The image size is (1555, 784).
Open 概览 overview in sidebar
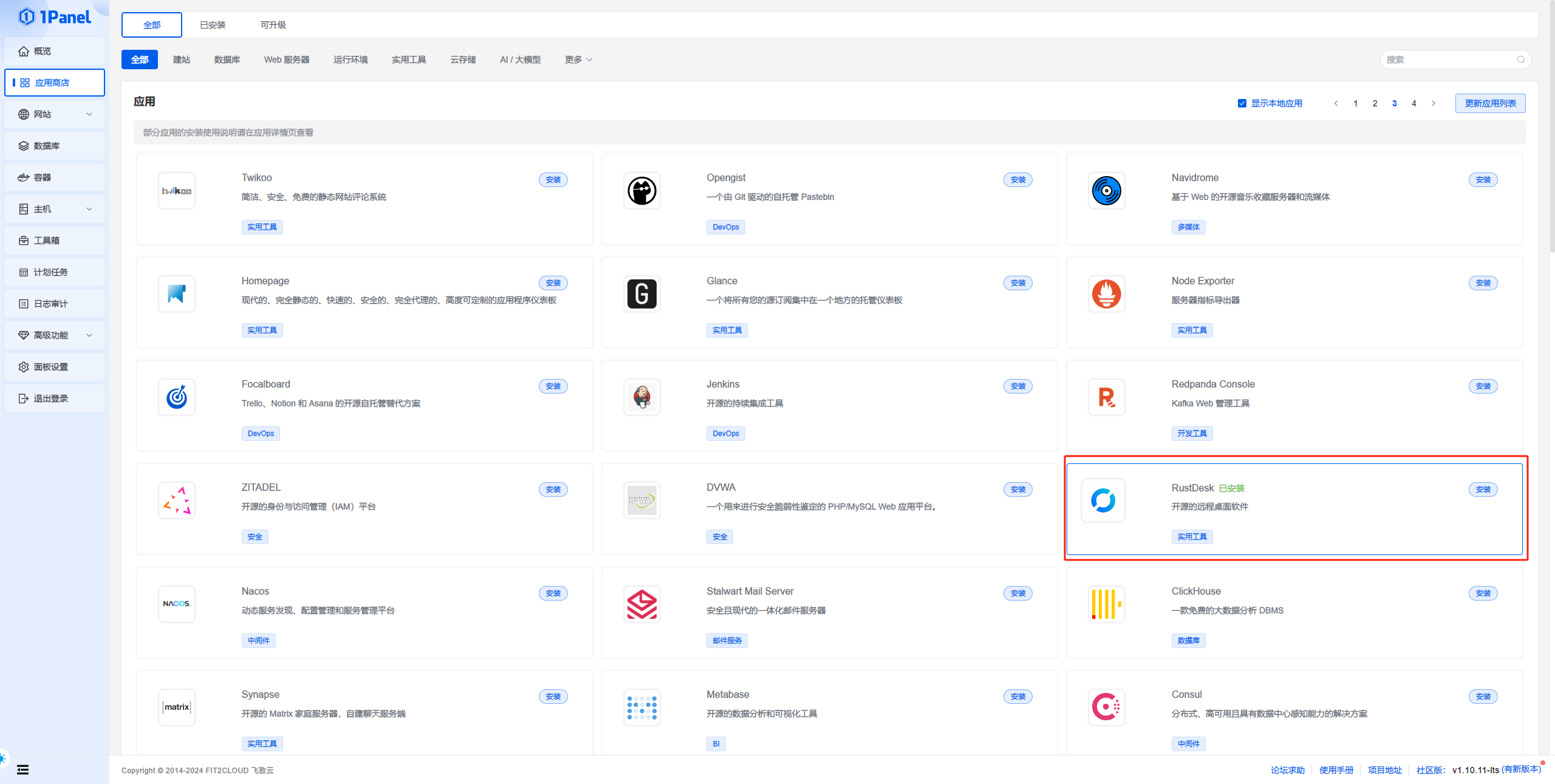(x=55, y=51)
